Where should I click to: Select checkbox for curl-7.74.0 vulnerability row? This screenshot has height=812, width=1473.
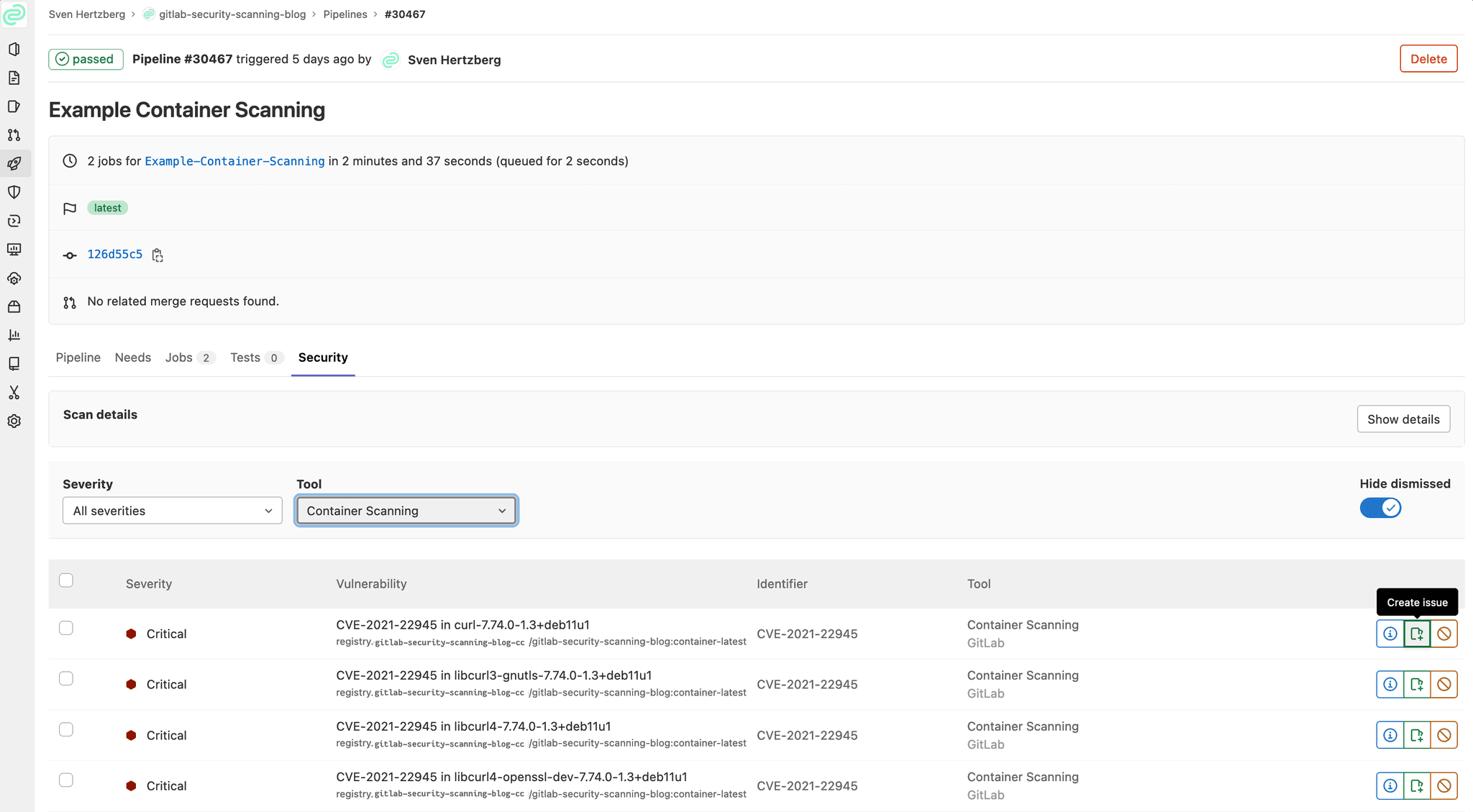(66, 628)
